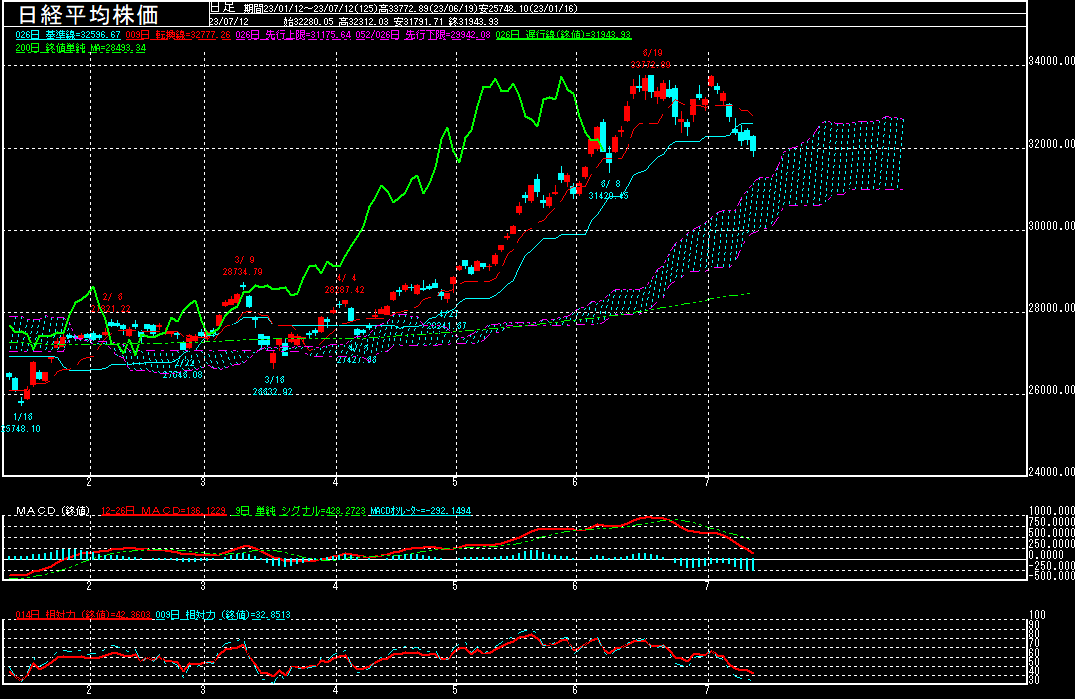Click the 34000.00 price axis label

tap(1051, 61)
